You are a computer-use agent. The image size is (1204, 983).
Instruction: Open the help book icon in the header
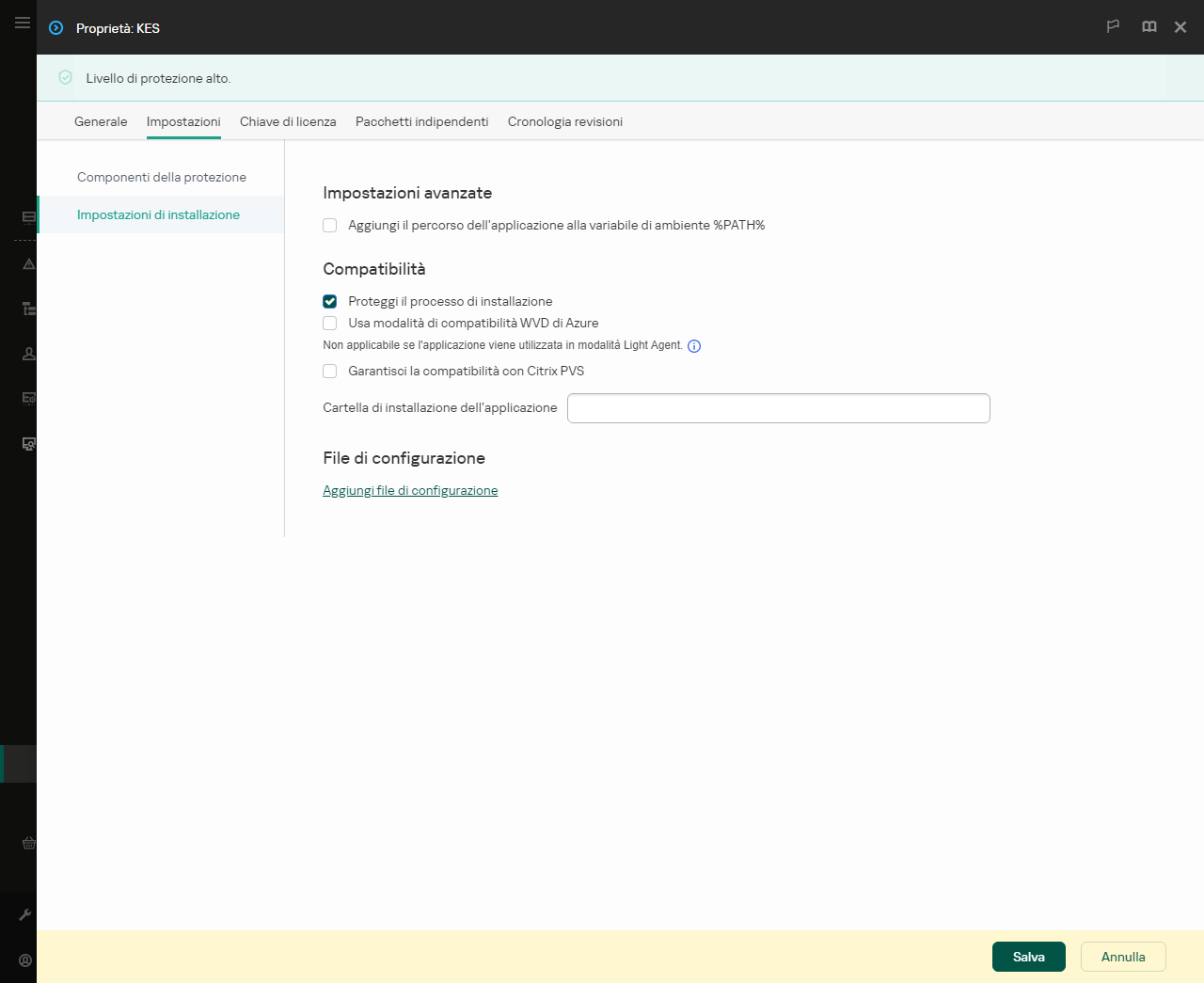tap(1149, 26)
